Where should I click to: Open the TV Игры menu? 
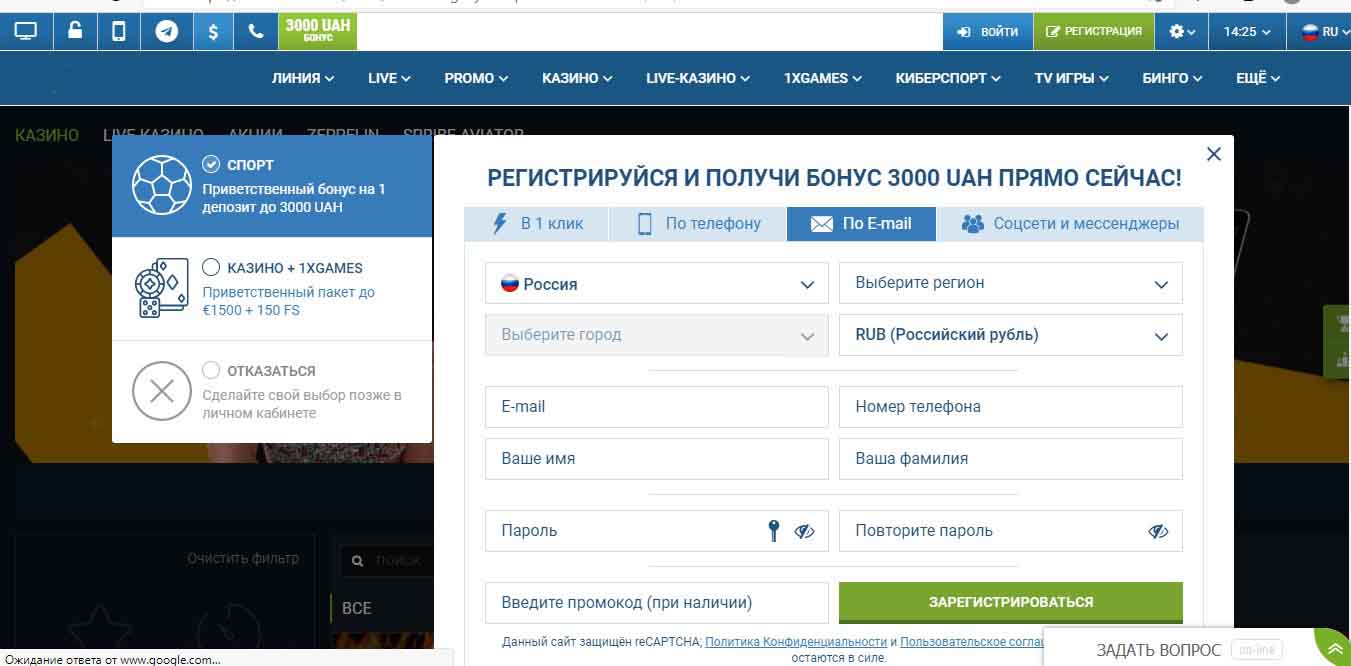(x=1072, y=78)
